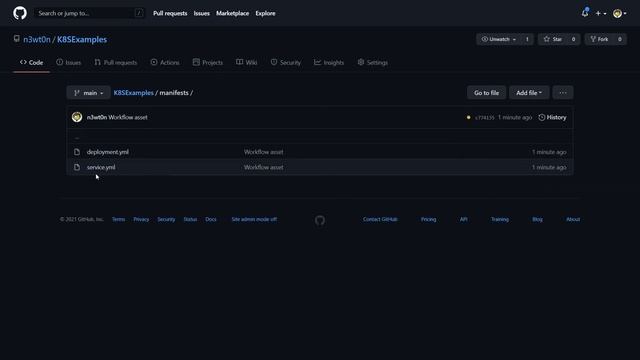Switch to the Code tab

click(x=31, y=62)
